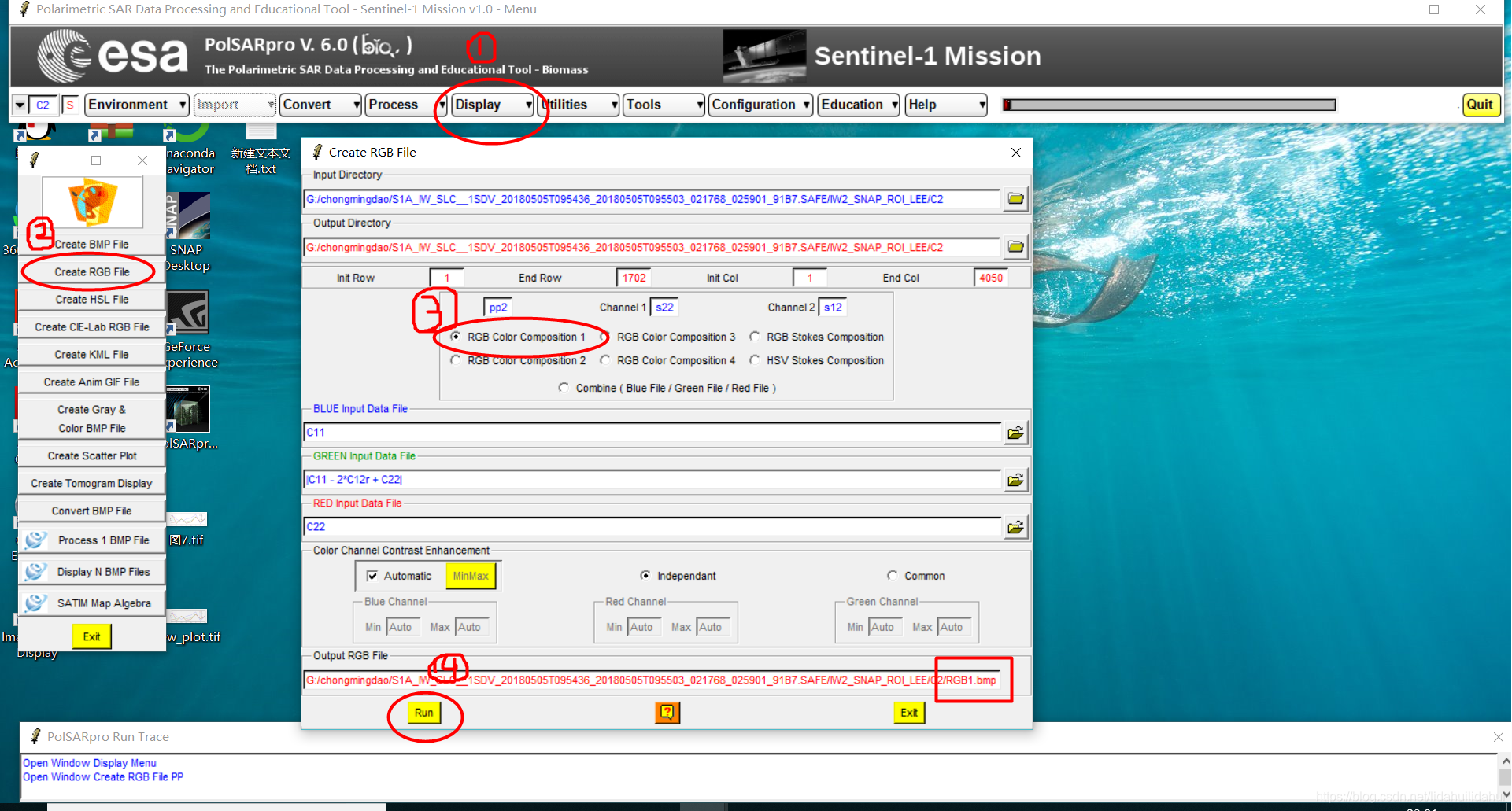Viewport: 1512px width, 811px height.
Task: Close the PolSARpro Run Trace panel
Action: [1498, 737]
